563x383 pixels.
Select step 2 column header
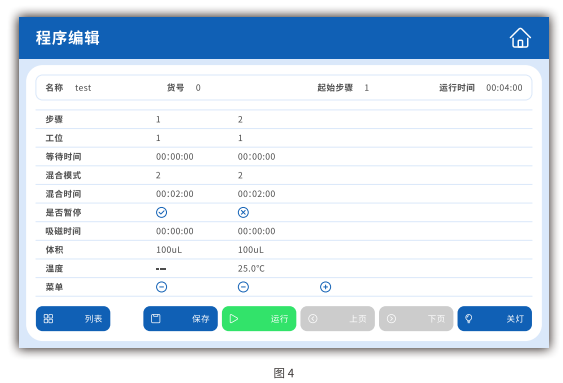coord(240,119)
